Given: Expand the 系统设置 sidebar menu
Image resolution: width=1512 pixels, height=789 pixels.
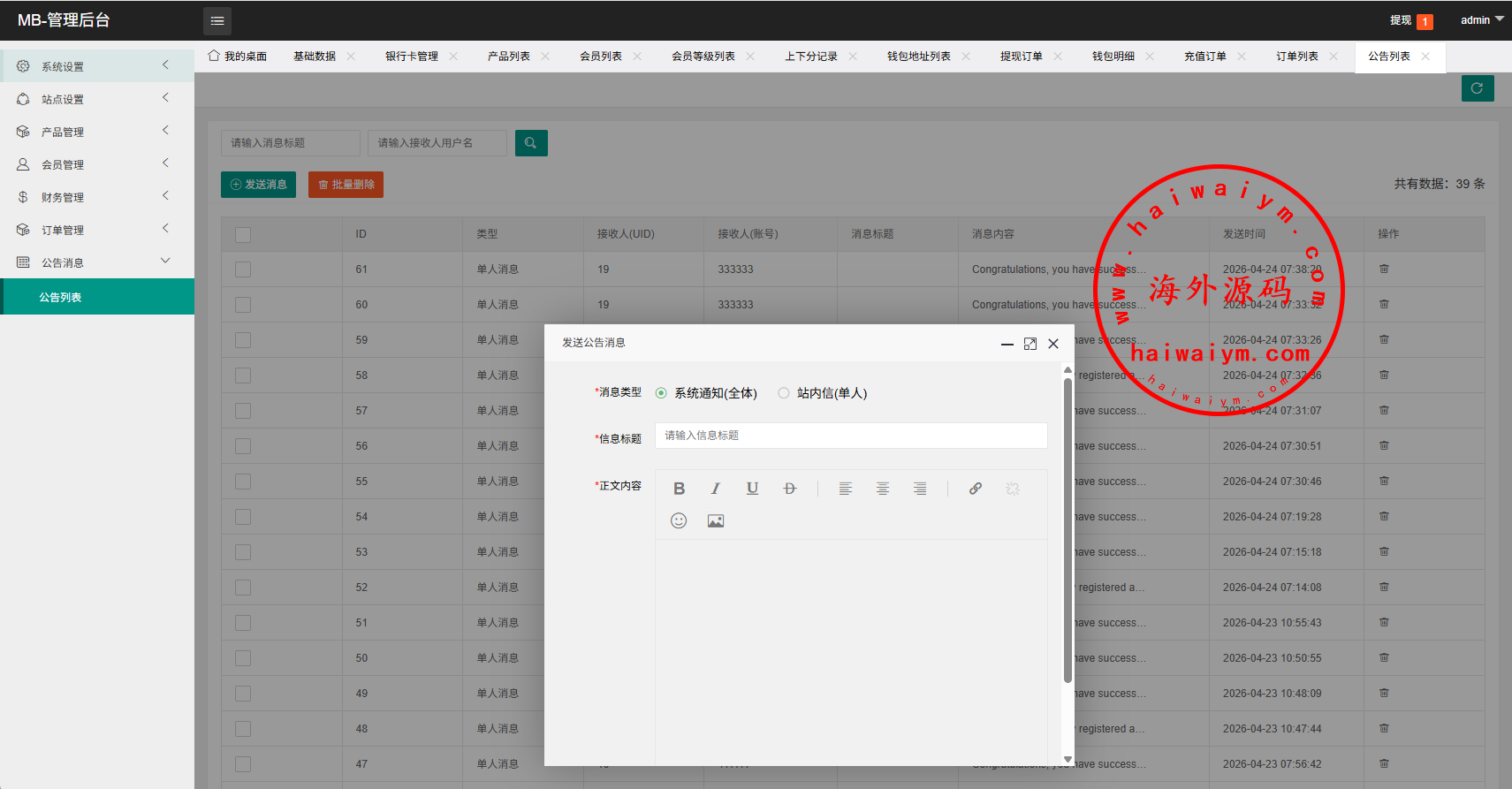Looking at the screenshot, I should tap(97, 66).
